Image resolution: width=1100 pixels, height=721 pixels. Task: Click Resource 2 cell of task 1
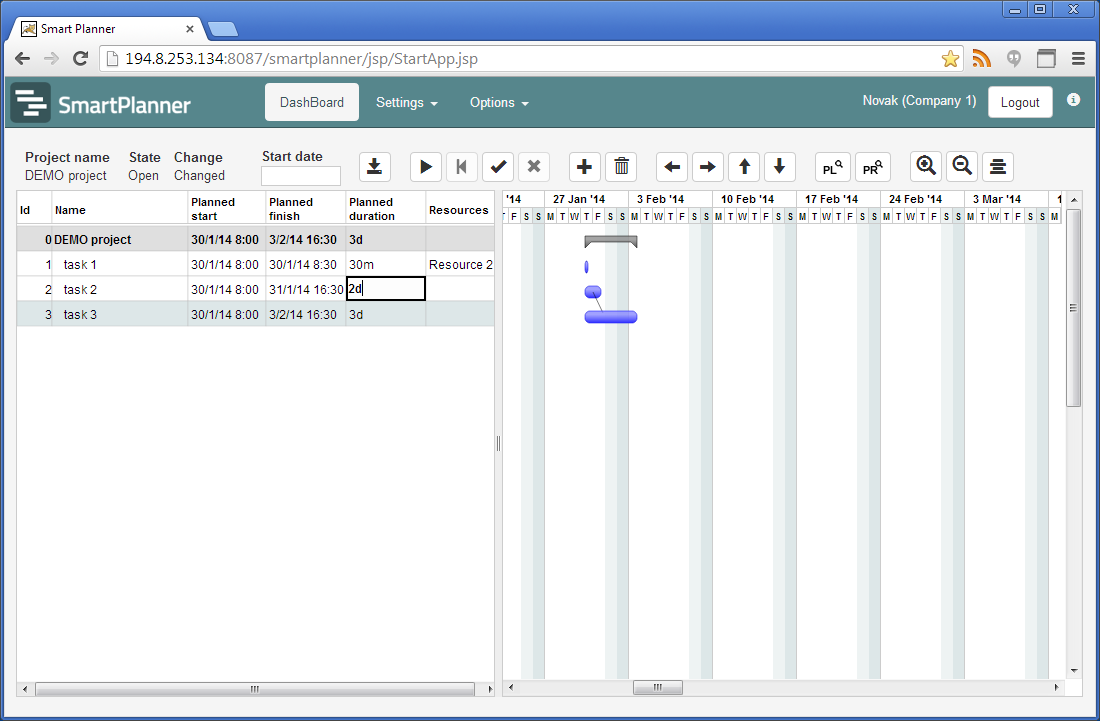[x=460, y=264]
